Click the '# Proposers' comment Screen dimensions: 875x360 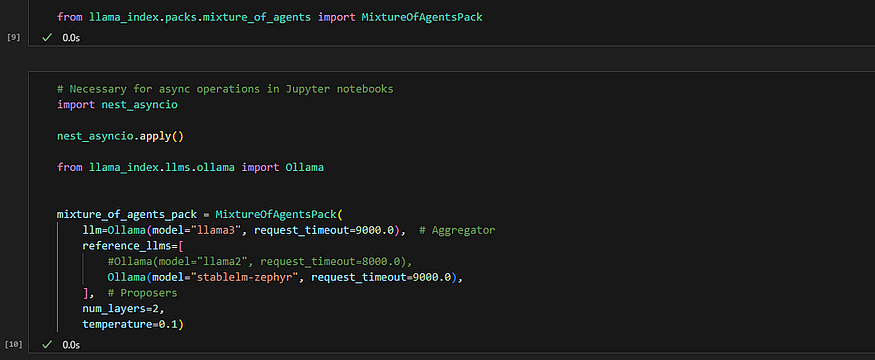(142, 292)
